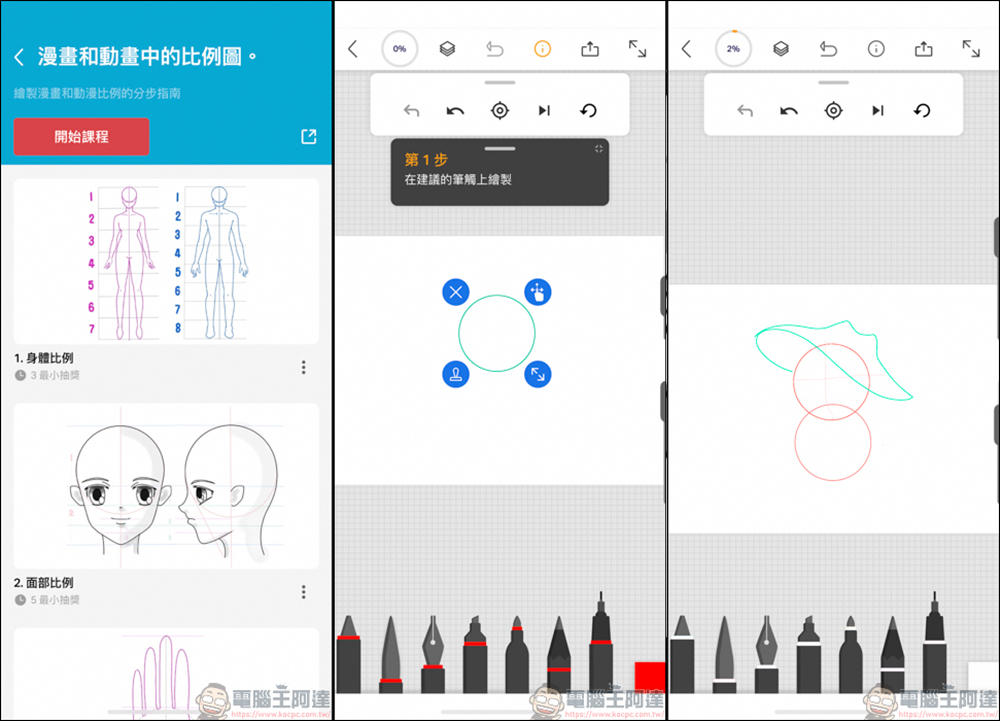The image size is (1000, 721).
Task: Open layers panel in the right drawing screen
Action: [781, 48]
